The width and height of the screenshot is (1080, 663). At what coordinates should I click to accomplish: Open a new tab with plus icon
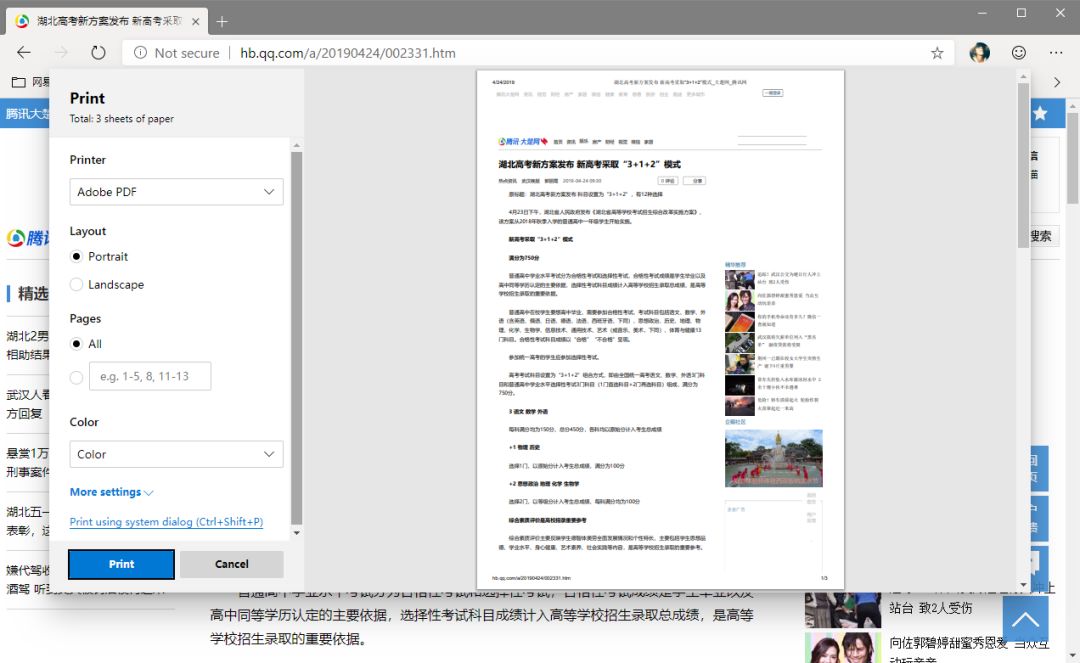[x=222, y=21]
